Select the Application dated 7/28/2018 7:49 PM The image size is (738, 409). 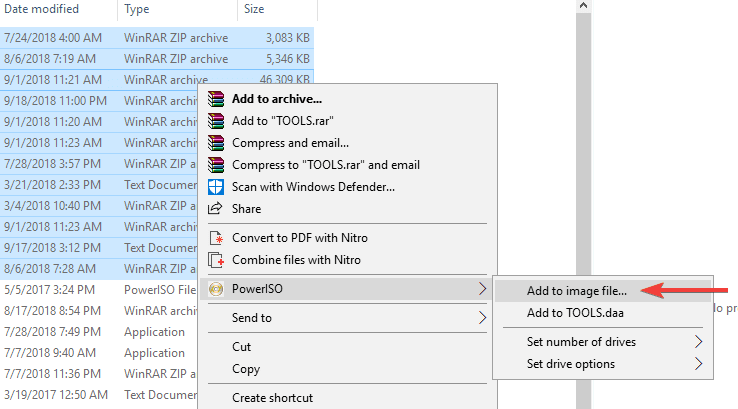[99, 332]
